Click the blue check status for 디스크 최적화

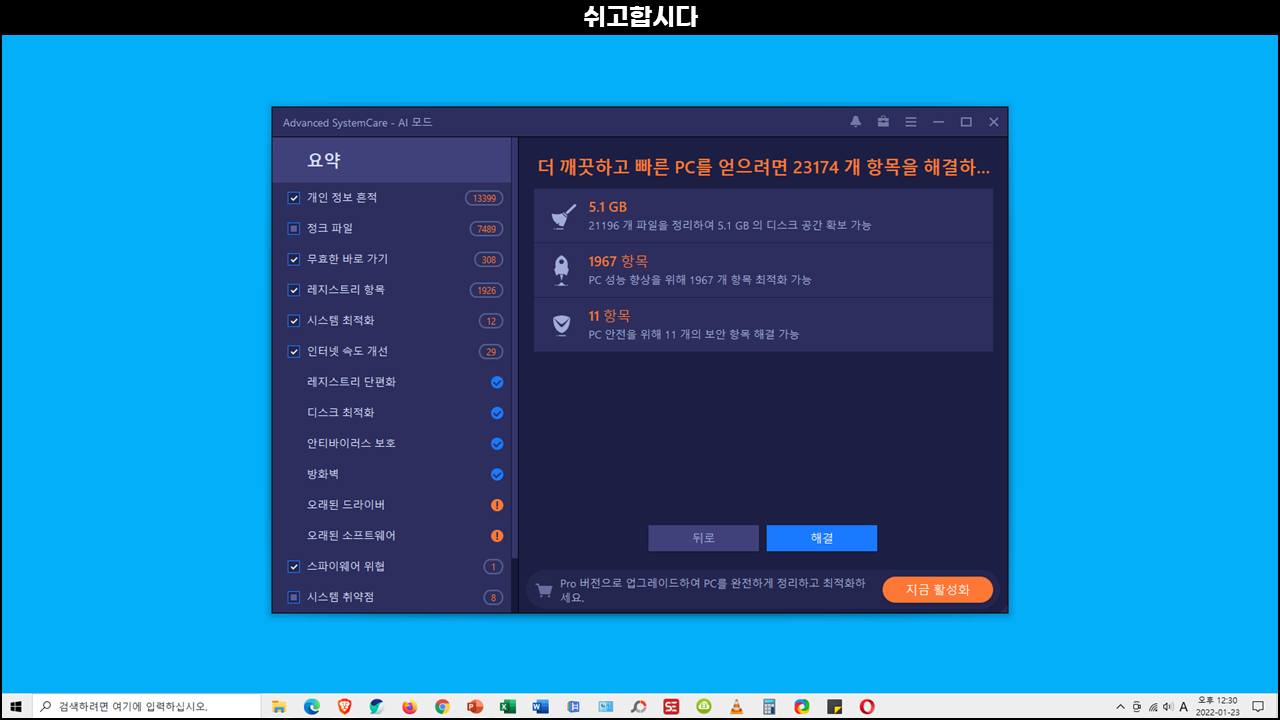pos(497,413)
